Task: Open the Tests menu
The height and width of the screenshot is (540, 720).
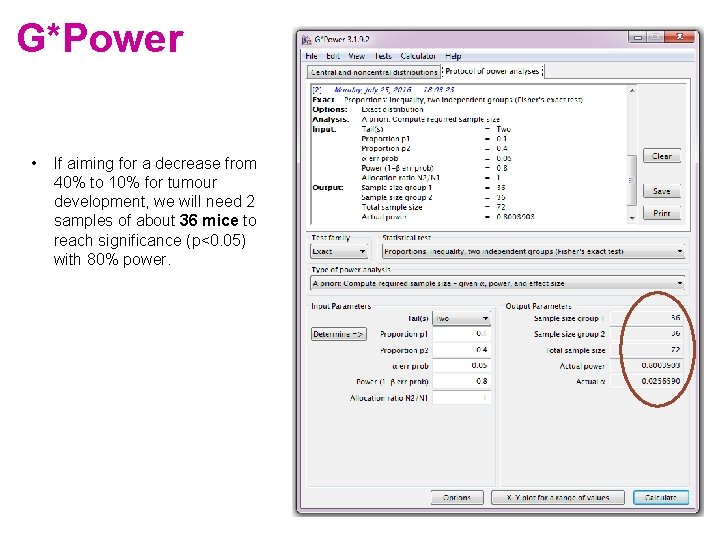Action: [x=383, y=56]
